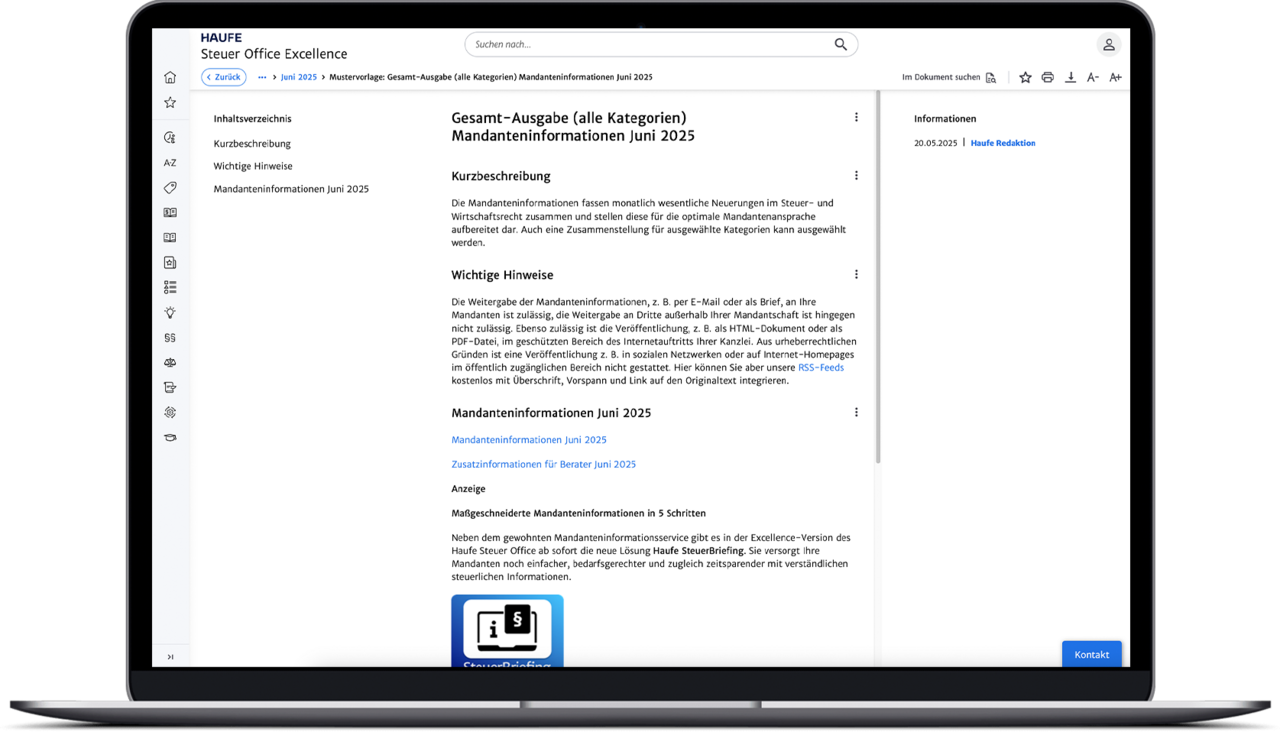The image size is (1280, 732).
Task: Decrease font size with A- icon
Action: (x=1092, y=77)
